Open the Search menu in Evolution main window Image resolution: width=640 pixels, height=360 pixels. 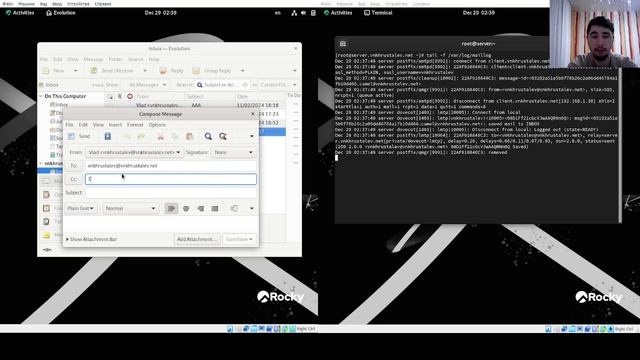pyautogui.click(x=136, y=60)
